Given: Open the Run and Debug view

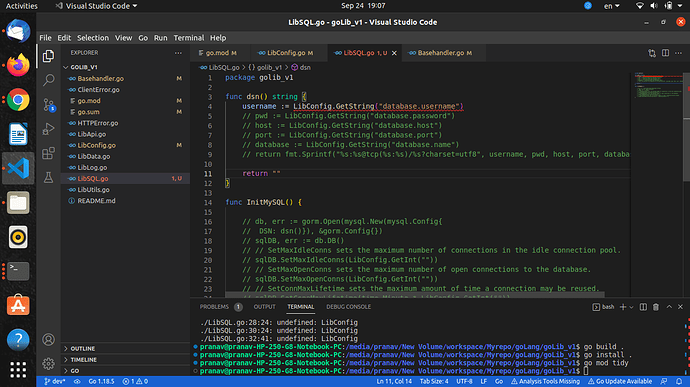Looking at the screenshot, I should (x=48, y=129).
